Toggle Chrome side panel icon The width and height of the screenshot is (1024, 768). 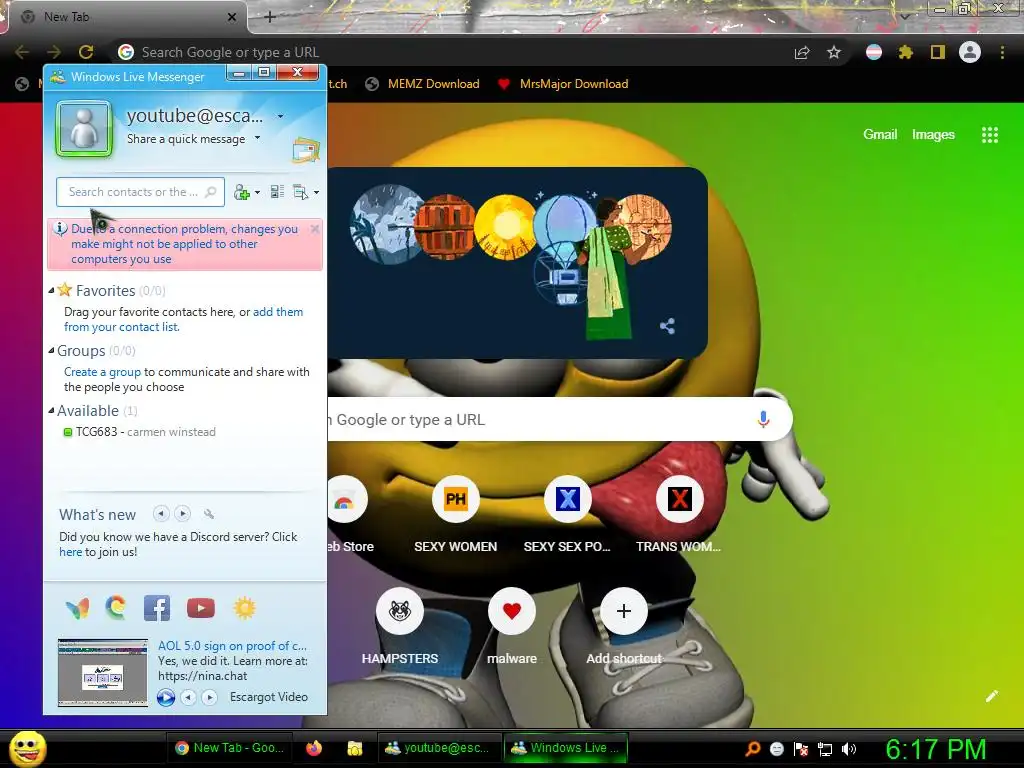pyautogui.click(x=938, y=52)
